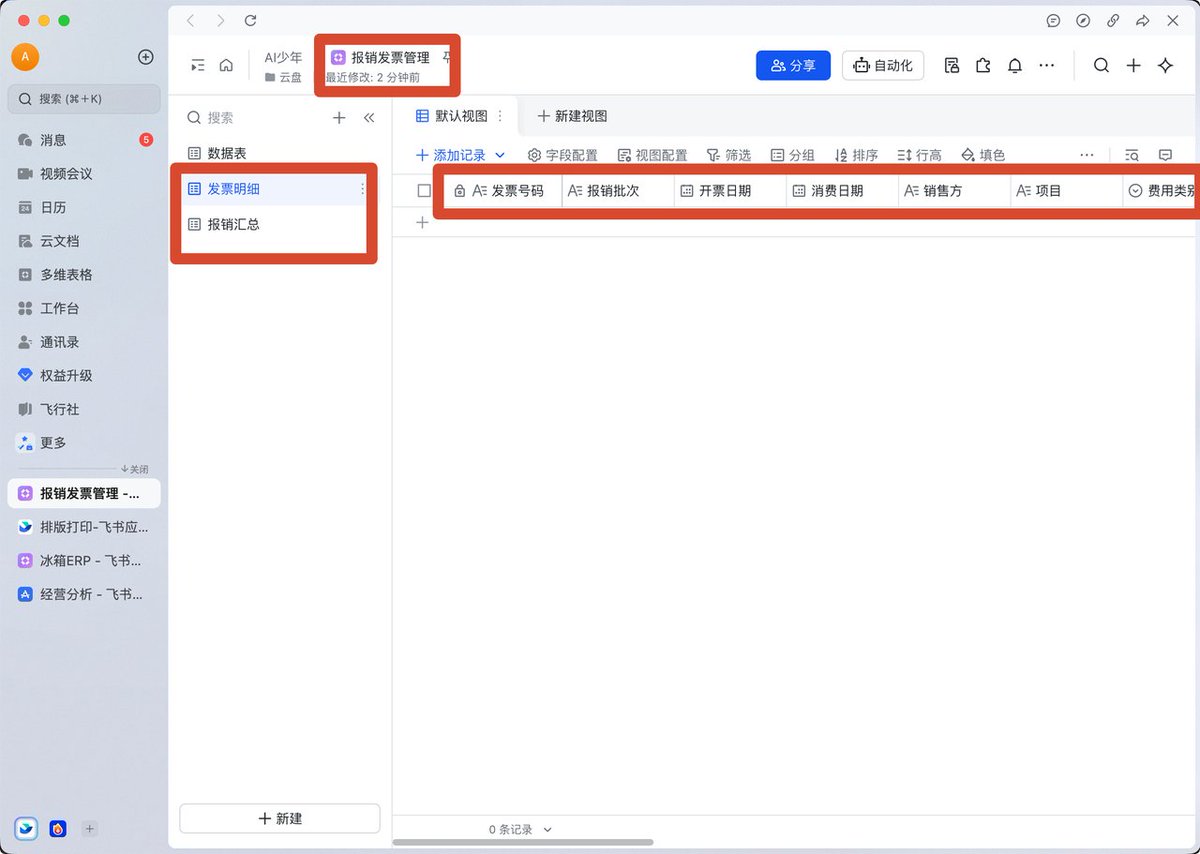Click the blue 分享 share button
This screenshot has height=854, width=1200.
[793, 66]
